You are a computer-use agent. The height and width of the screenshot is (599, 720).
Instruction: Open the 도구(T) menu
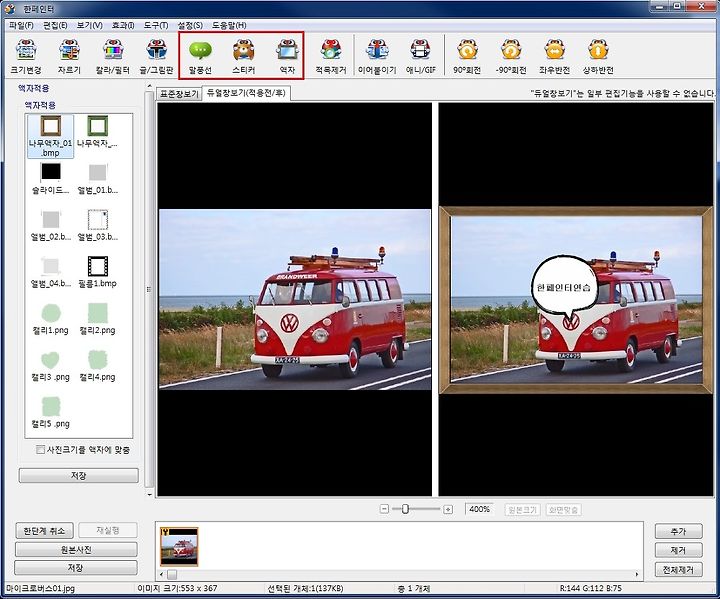156,25
